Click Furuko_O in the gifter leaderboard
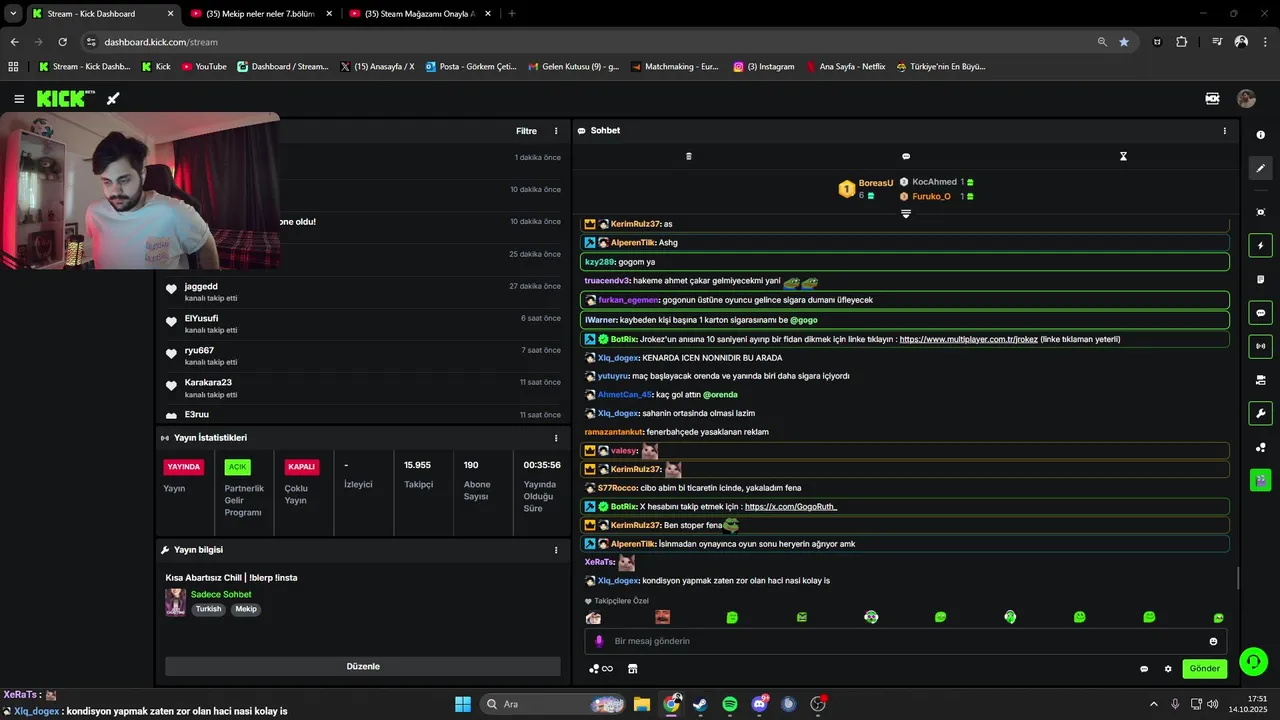Viewport: 1280px width, 720px height. [931, 196]
